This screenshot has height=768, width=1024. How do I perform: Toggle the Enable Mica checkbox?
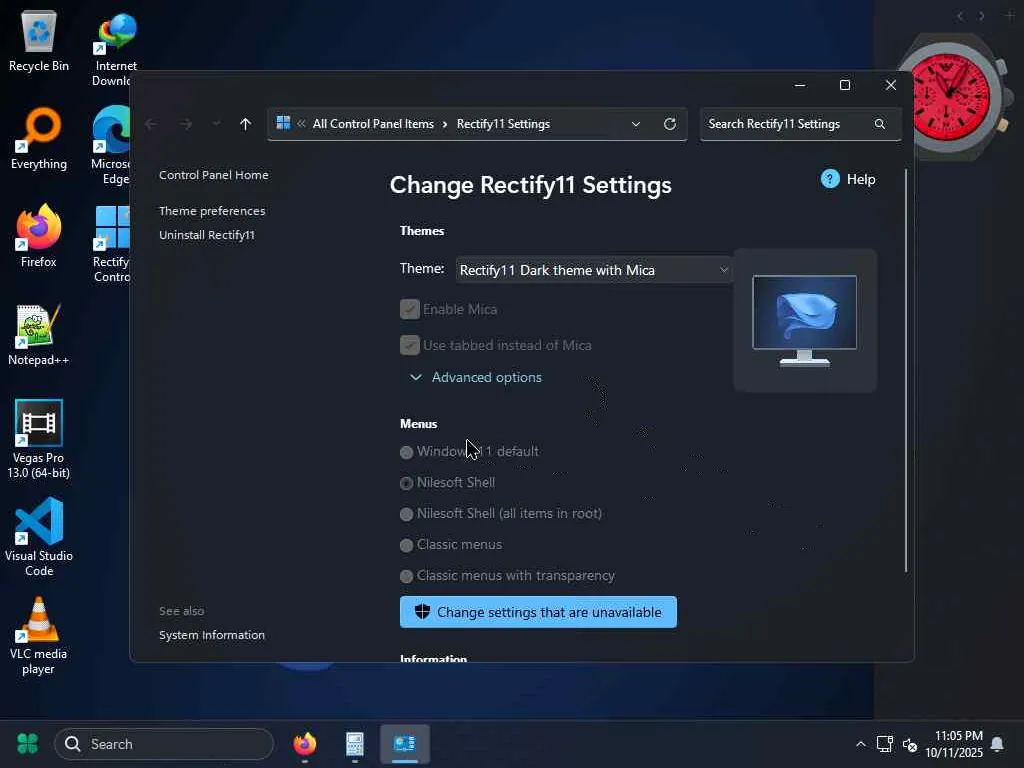409,309
